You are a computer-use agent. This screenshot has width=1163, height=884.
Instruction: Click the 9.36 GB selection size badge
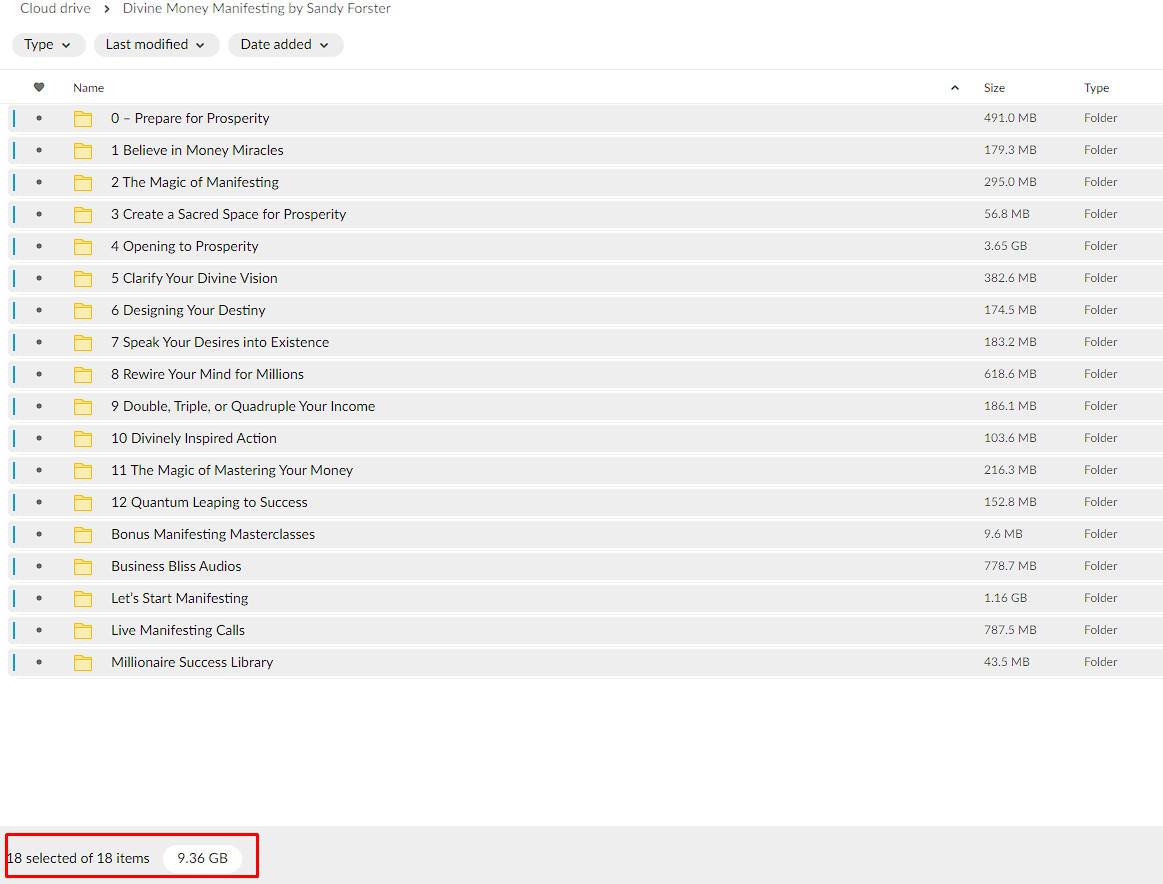tap(202, 858)
